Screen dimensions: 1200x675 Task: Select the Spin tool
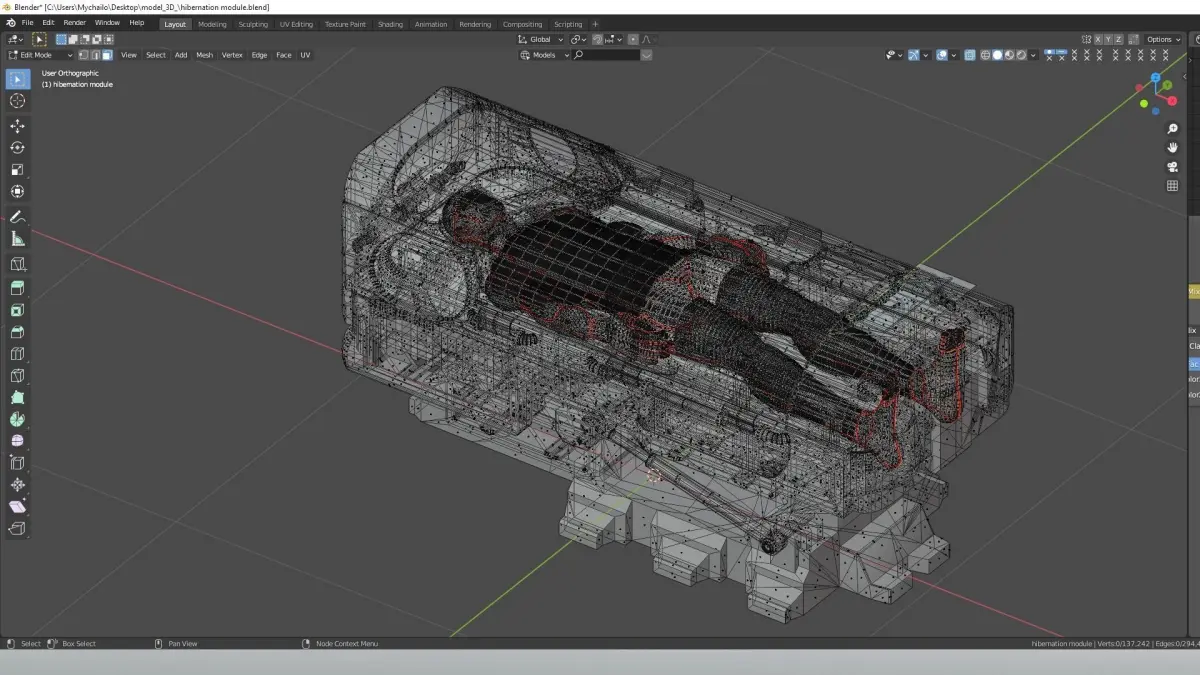coord(17,420)
